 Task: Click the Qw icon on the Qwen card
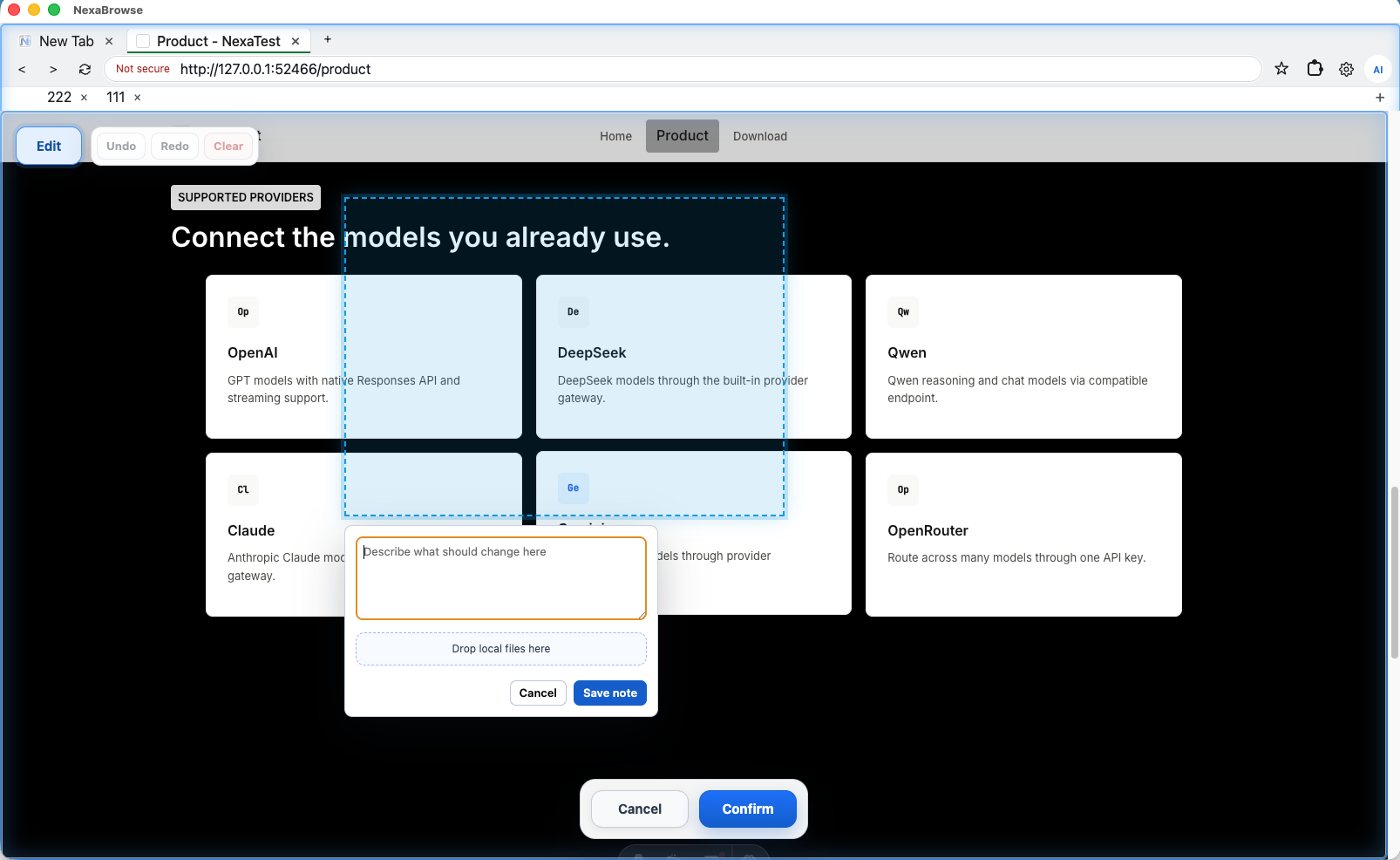(903, 312)
